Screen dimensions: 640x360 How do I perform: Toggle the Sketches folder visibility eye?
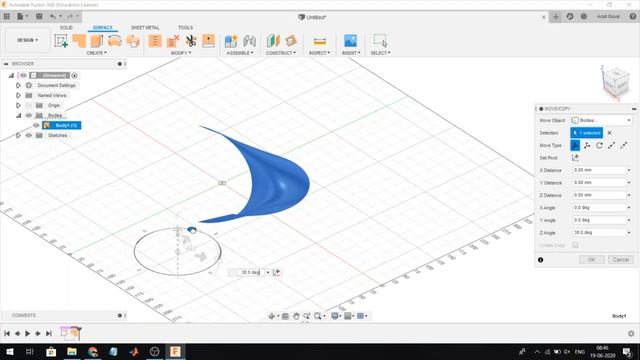(x=29, y=135)
